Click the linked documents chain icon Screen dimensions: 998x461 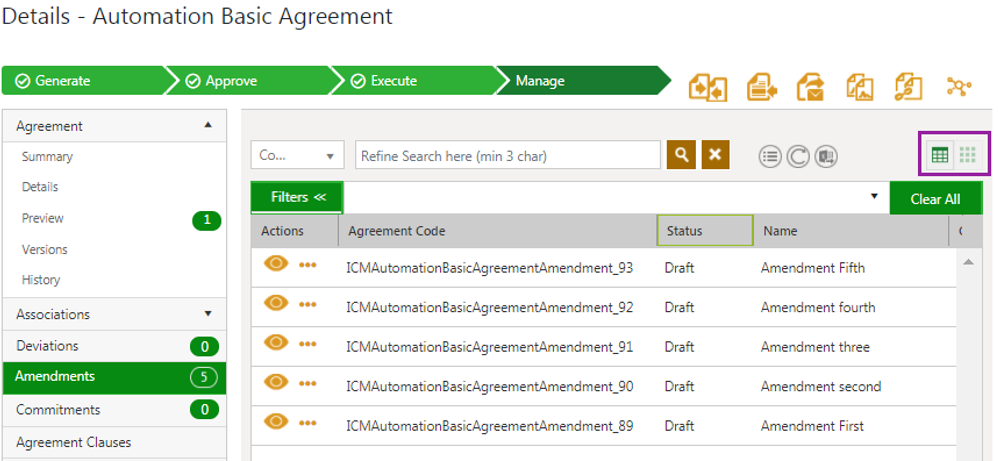point(908,88)
